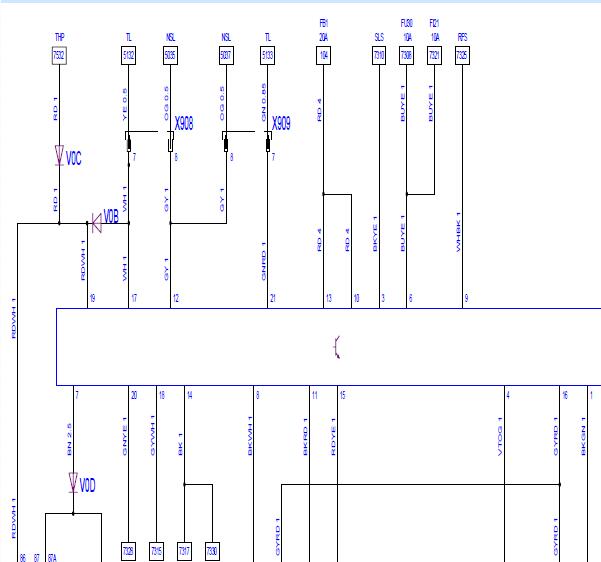Click the V0B diode symbol

click(x=97, y=223)
